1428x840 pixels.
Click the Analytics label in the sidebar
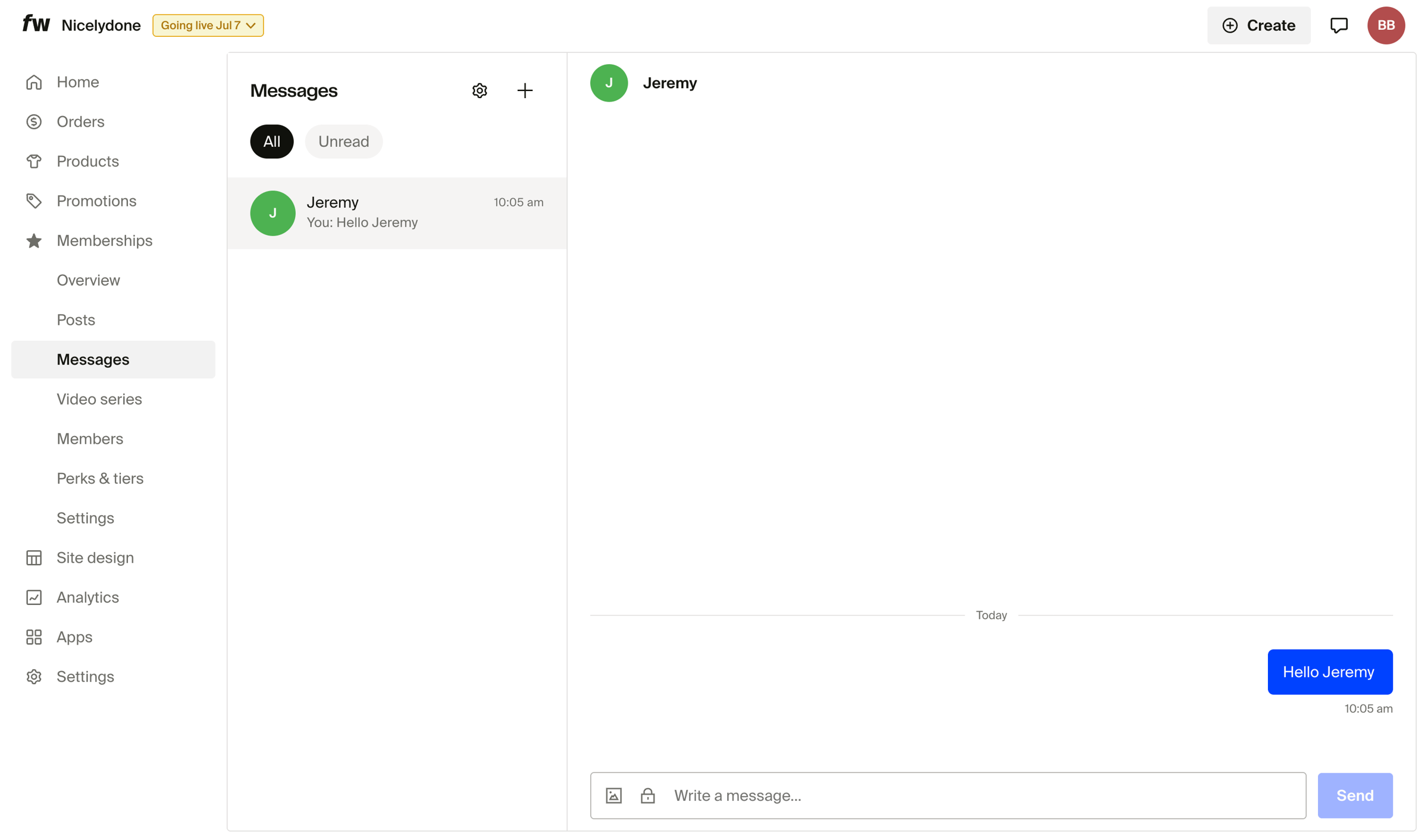(88, 597)
